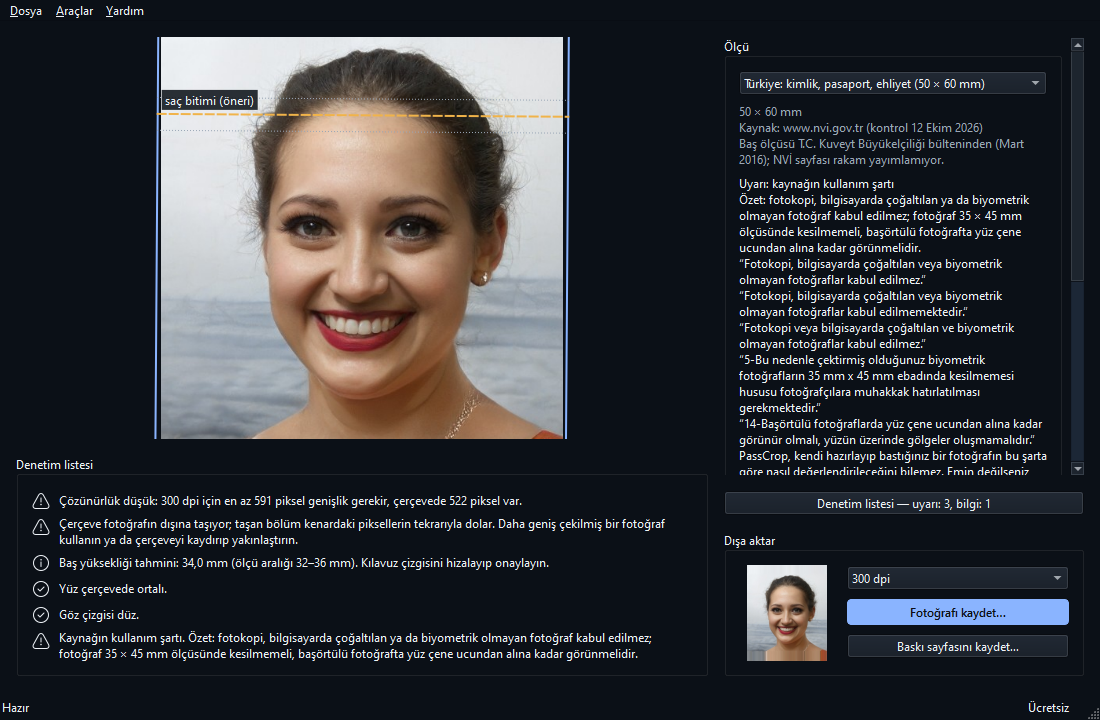Expand the 300 dpi export dropdown
The image size is (1100, 720).
point(958,578)
